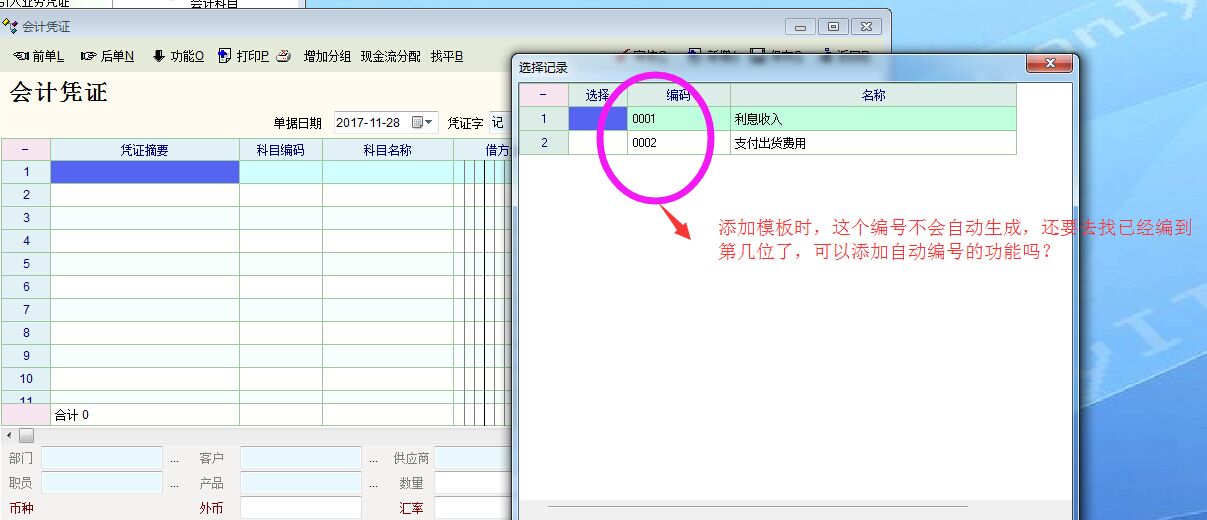1207x520 pixels.
Task: Open the 单据日期 calendar dropdown
Action: click(x=423, y=123)
